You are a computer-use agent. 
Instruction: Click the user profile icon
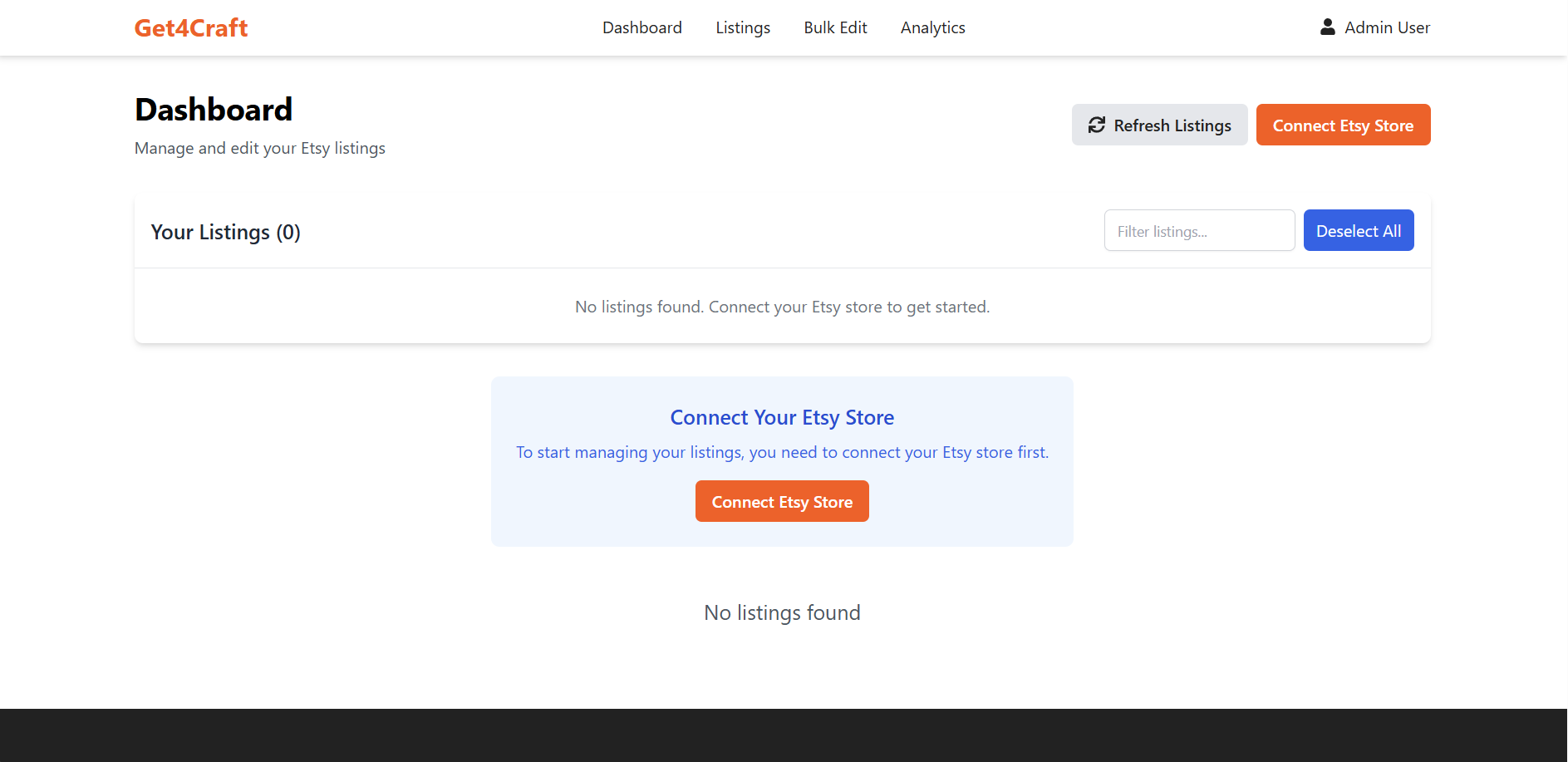(x=1328, y=27)
